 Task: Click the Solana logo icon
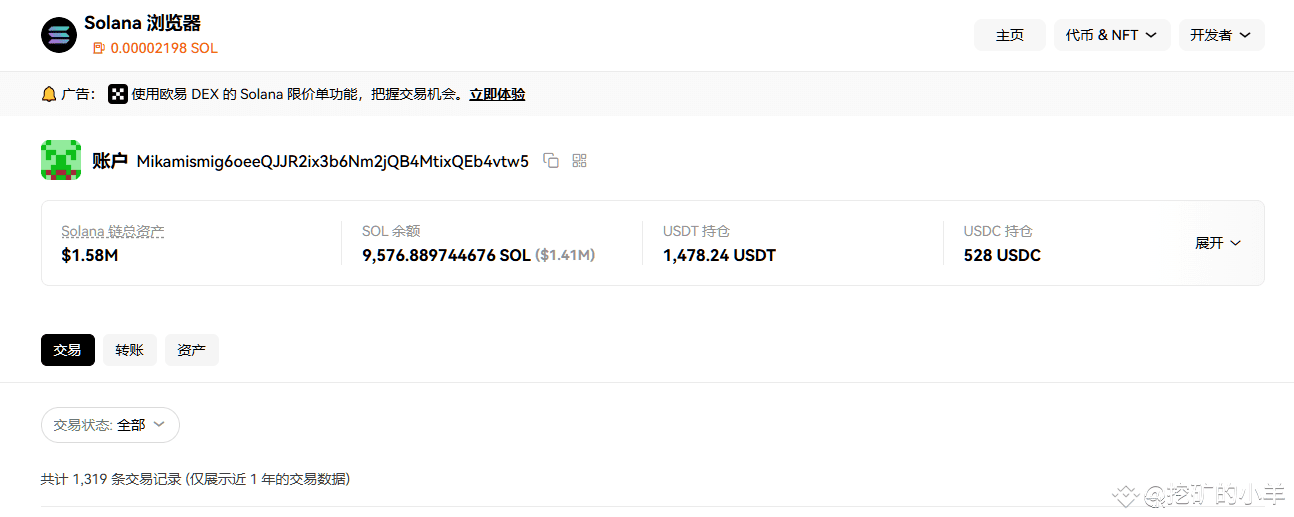[x=59, y=35]
